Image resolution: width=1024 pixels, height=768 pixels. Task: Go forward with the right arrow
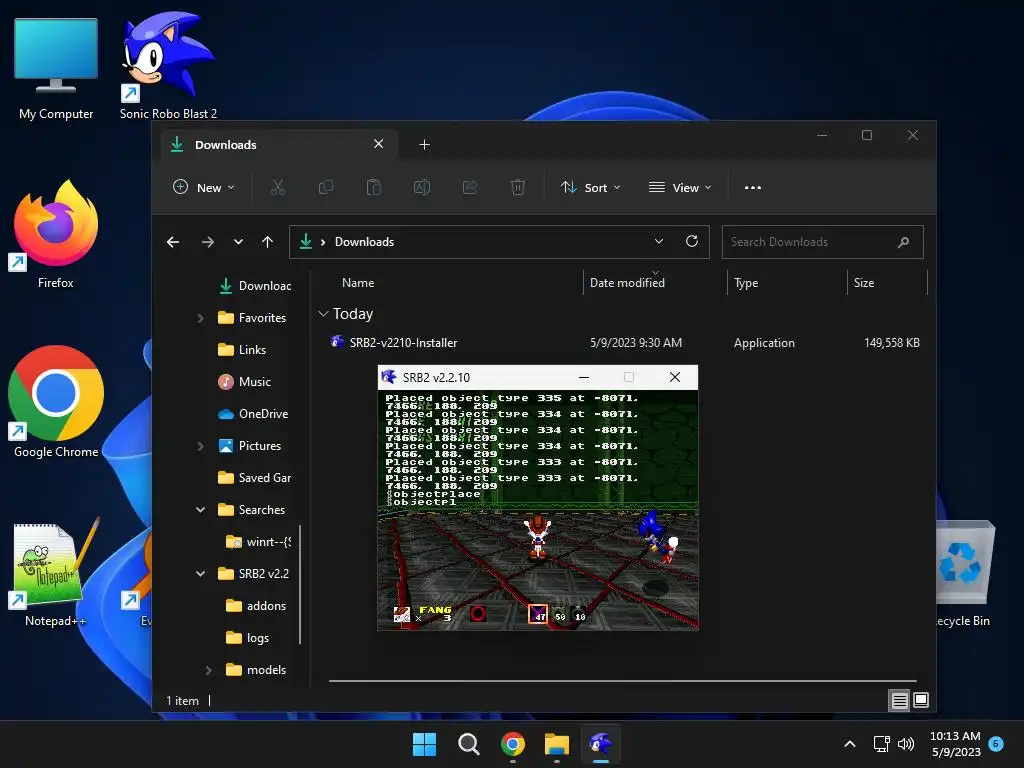click(x=208, y=242)
